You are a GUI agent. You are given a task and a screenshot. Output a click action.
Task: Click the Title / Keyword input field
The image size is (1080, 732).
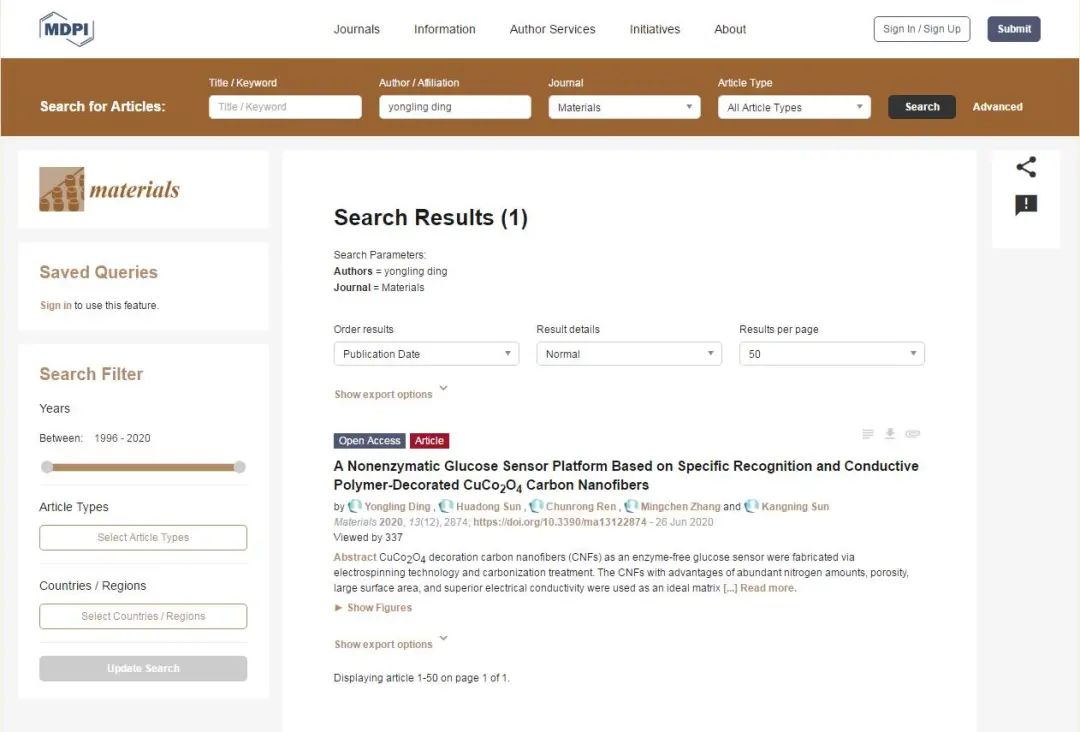pos(285,107)
